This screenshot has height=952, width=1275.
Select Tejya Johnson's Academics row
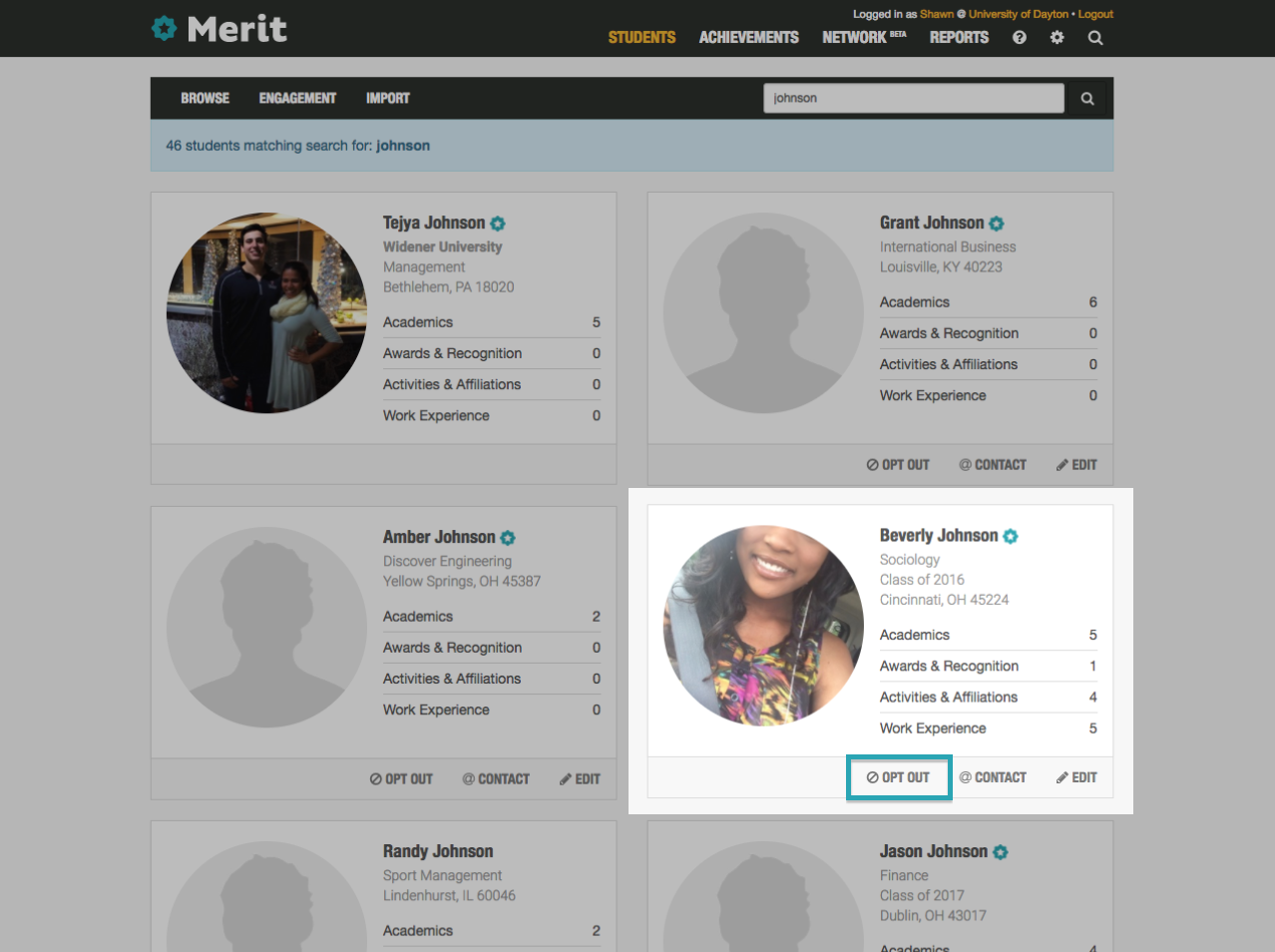(492, 322)
